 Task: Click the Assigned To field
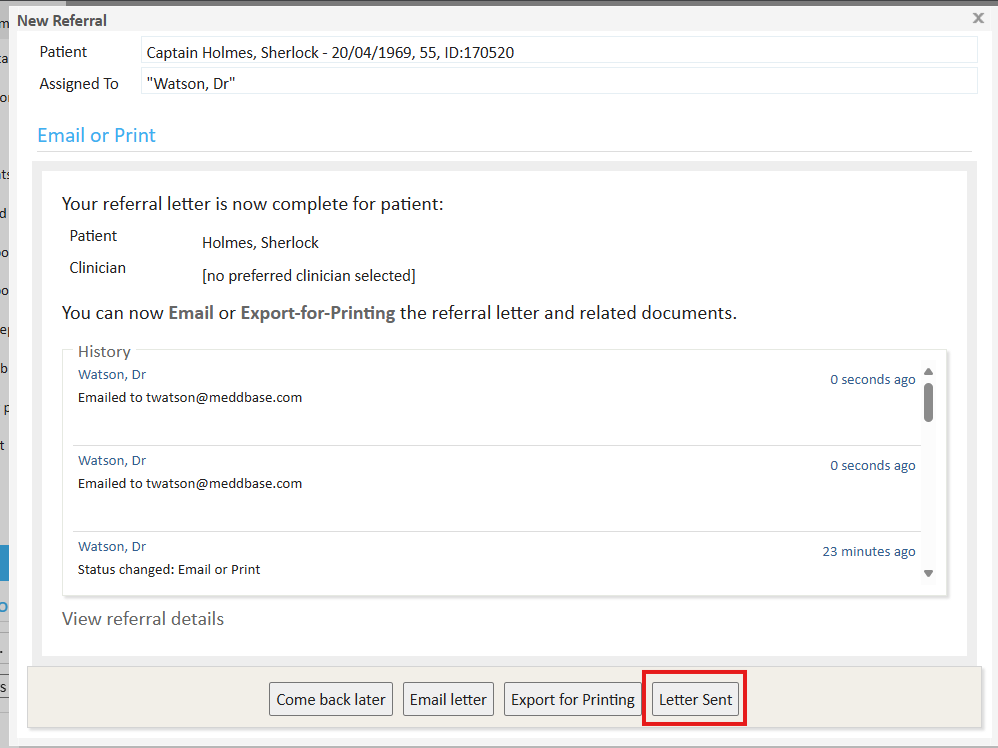(x=558, y=83)
